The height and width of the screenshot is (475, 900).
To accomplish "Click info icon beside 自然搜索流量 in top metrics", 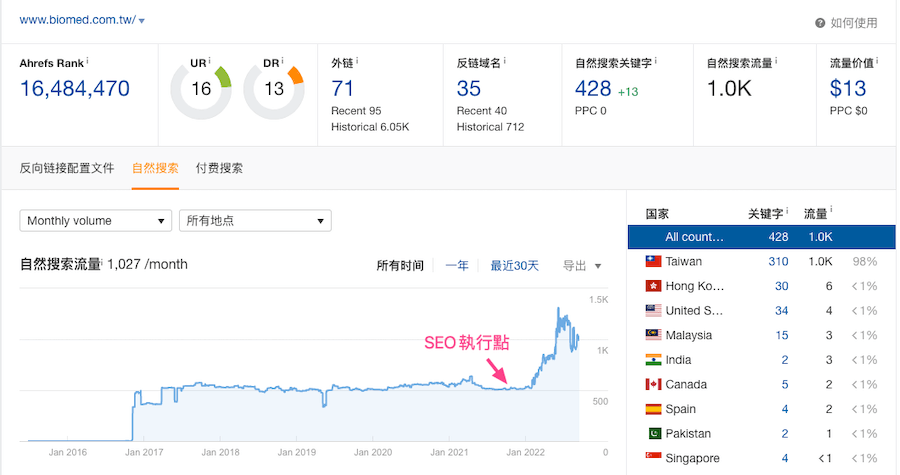I will pyautogui.click(x=776, y=60).
